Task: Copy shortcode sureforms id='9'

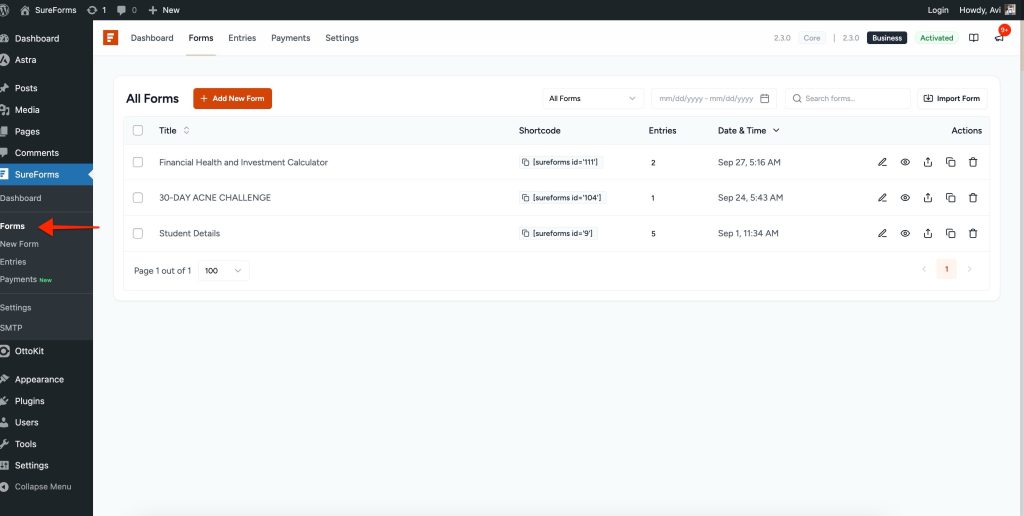Action: pos(526,233)
